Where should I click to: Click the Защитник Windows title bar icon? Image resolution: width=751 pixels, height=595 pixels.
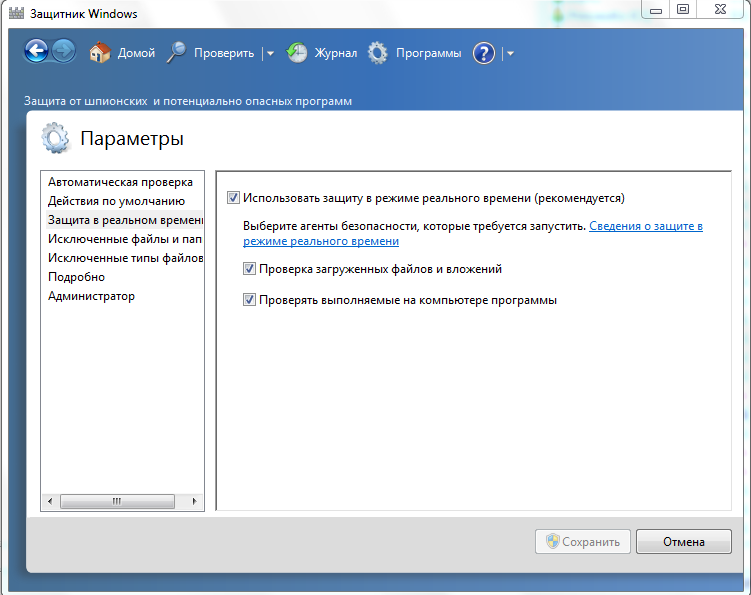click(x=16, y=13)
